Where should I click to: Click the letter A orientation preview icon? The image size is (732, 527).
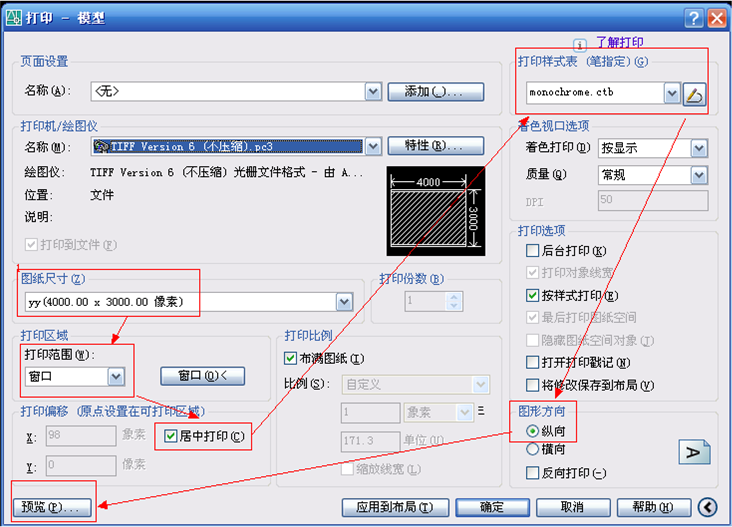[x=694, y=451]
